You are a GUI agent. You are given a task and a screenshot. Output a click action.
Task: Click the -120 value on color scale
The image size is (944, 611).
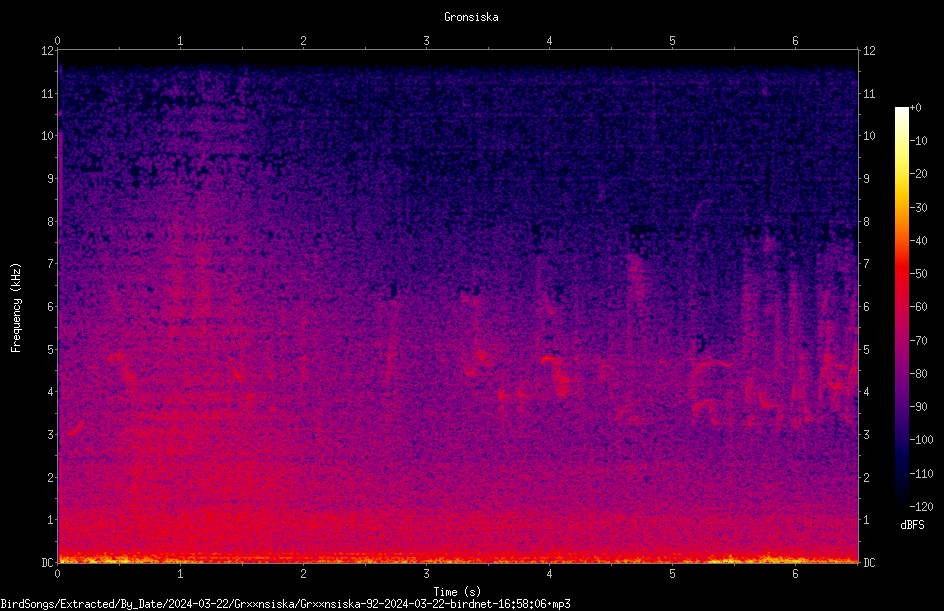pos(921,506)
